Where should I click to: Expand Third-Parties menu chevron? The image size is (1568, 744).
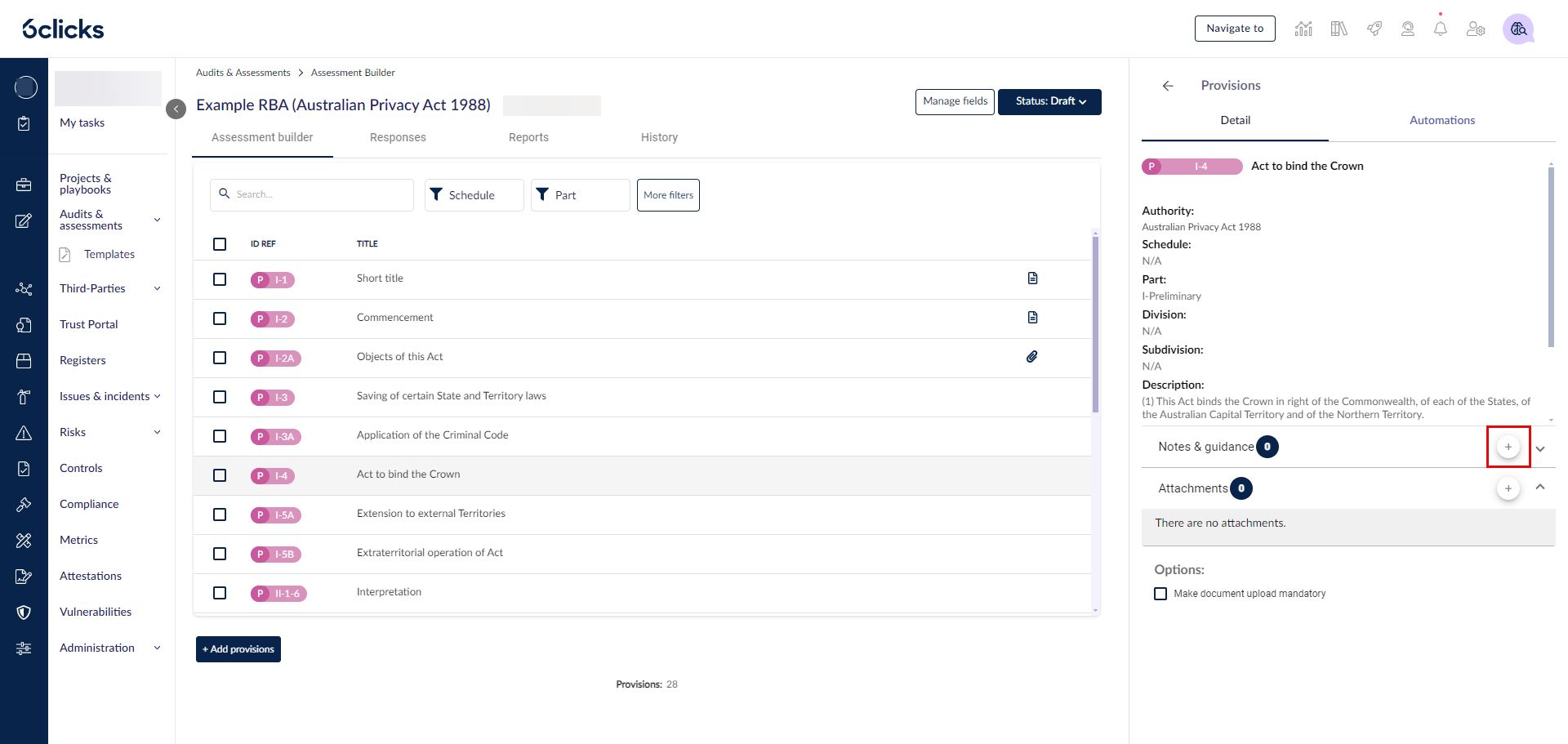pos(158,288)
